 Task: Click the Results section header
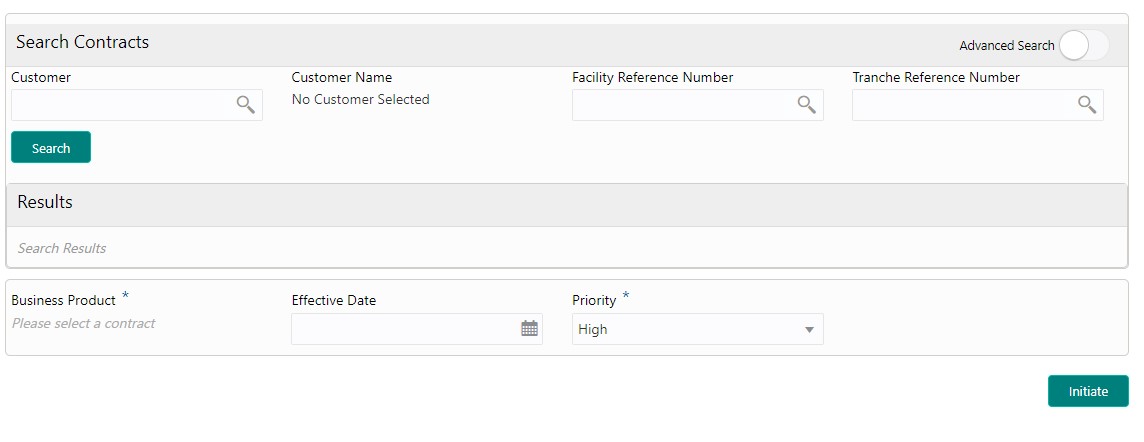click(x=45, y=202)
